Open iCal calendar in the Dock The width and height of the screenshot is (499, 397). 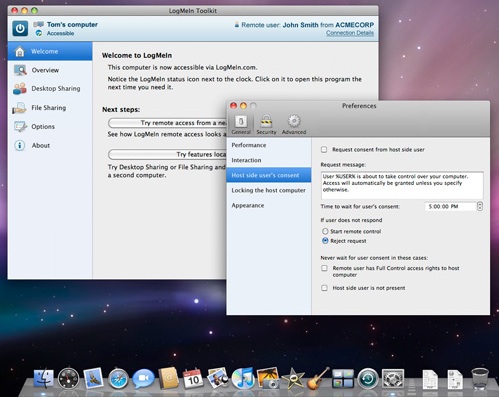[x=193, y=378]
